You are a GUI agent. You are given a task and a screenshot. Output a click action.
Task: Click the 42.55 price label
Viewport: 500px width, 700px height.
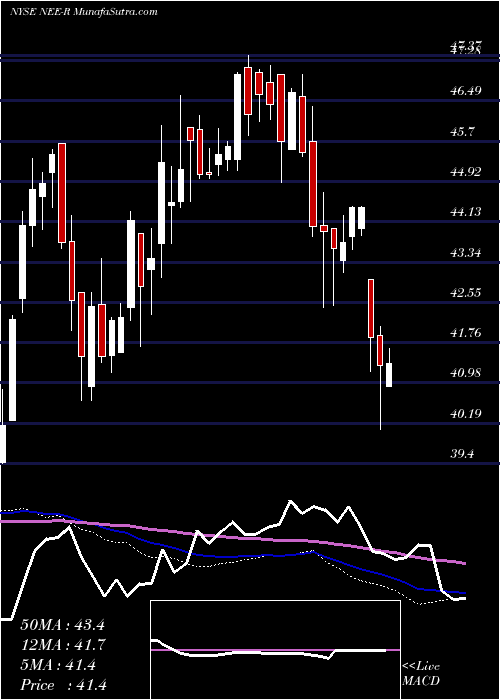click(x=466, y=293)
